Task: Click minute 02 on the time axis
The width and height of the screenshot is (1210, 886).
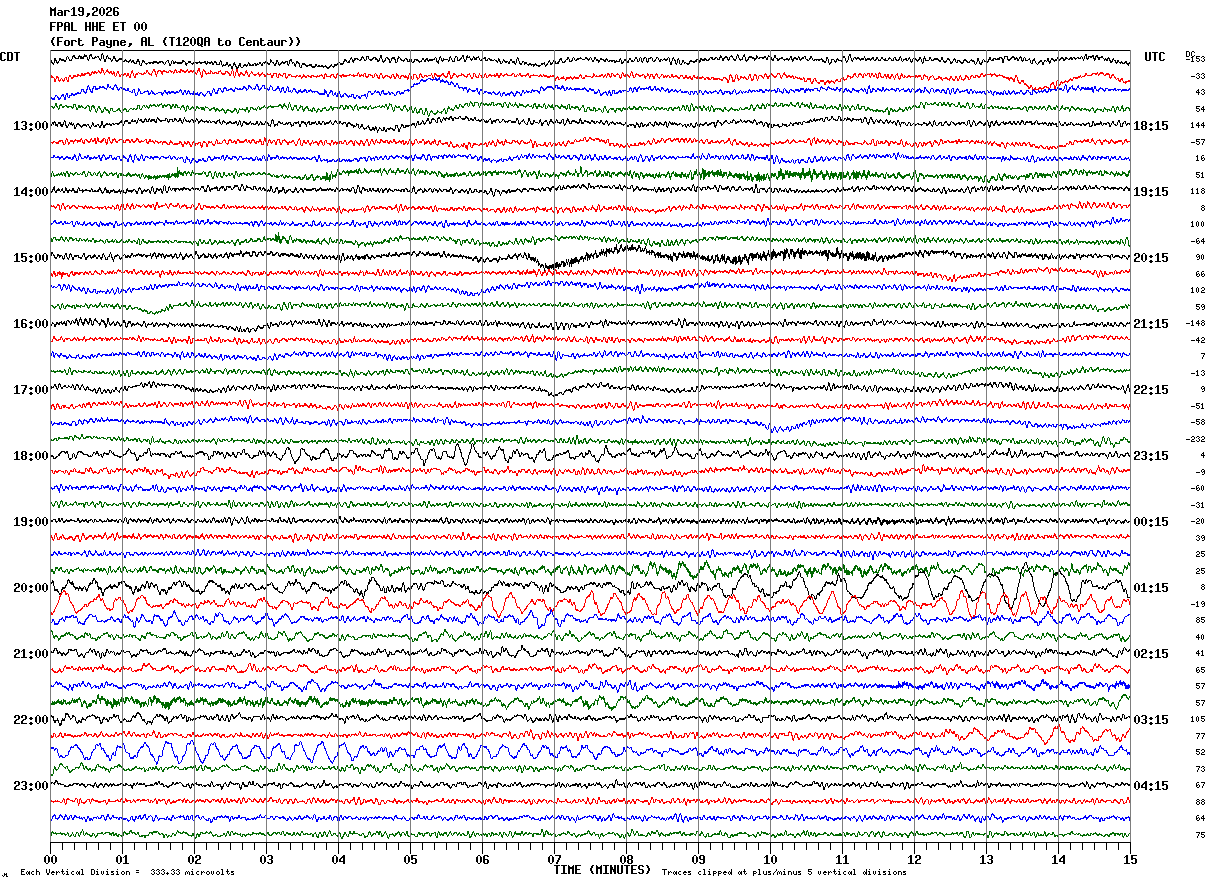Action: [194, 859]
